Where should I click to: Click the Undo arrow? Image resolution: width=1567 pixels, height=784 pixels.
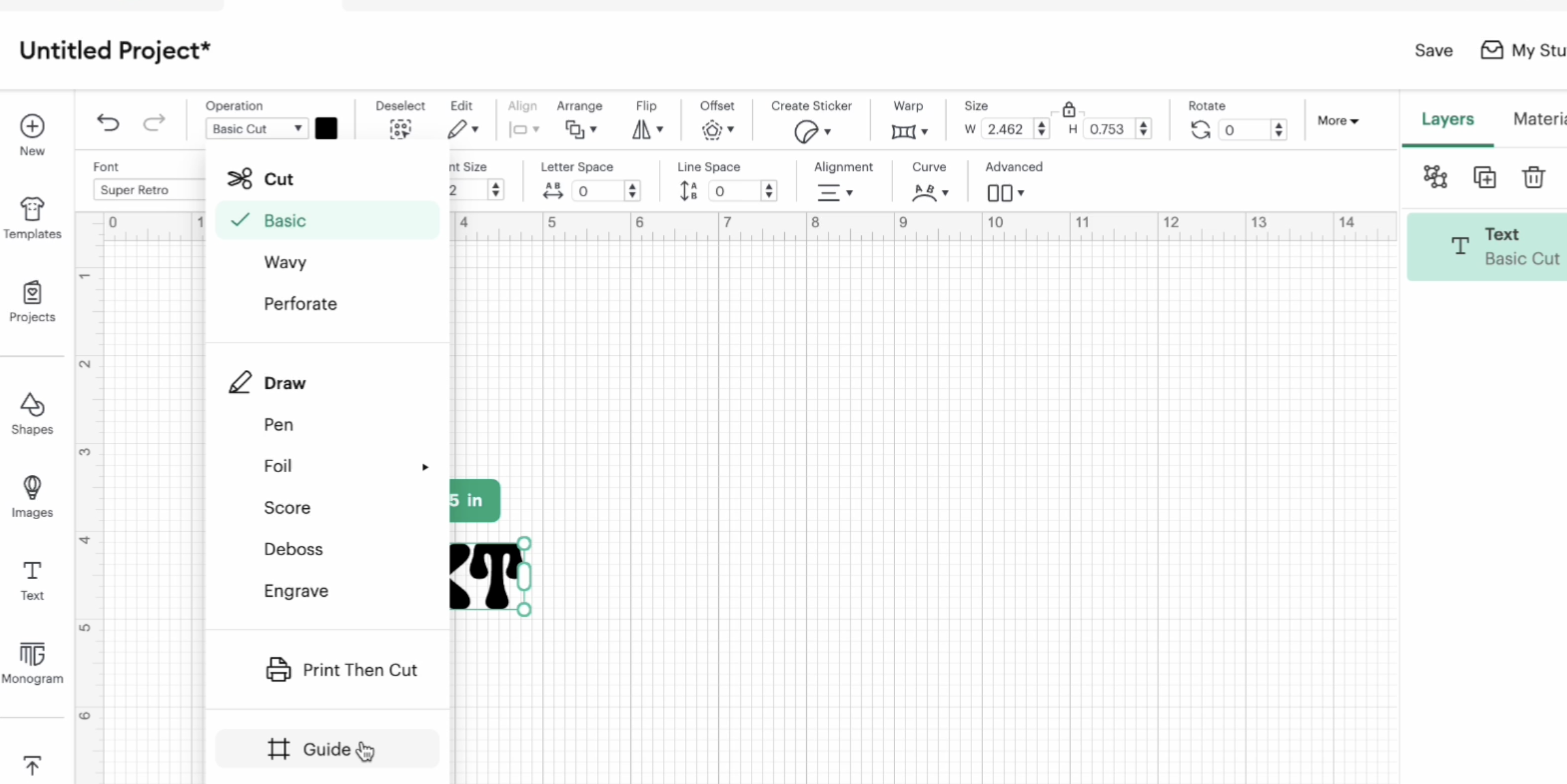point(108,123)
